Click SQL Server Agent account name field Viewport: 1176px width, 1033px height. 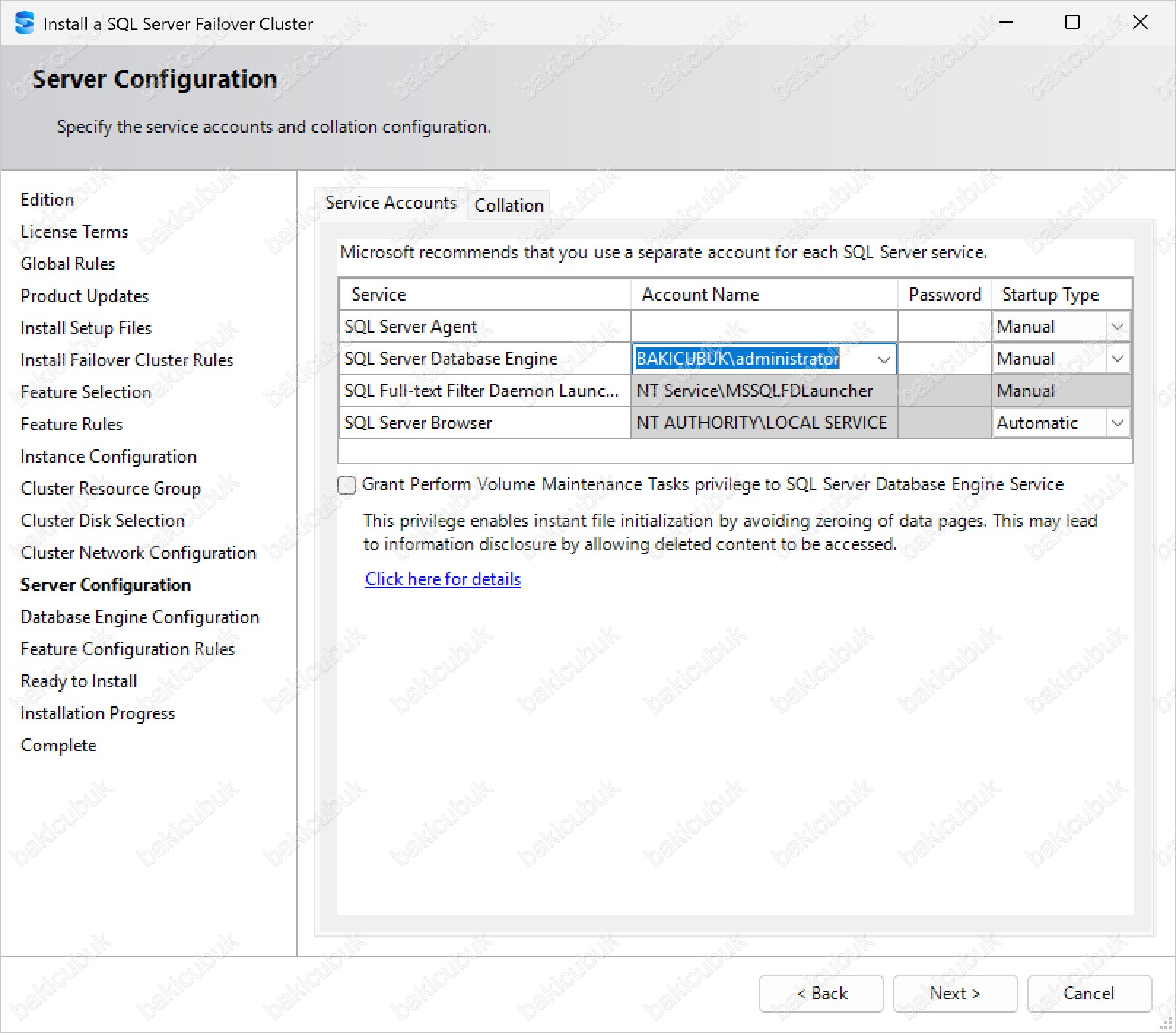(x=763, y=327)
